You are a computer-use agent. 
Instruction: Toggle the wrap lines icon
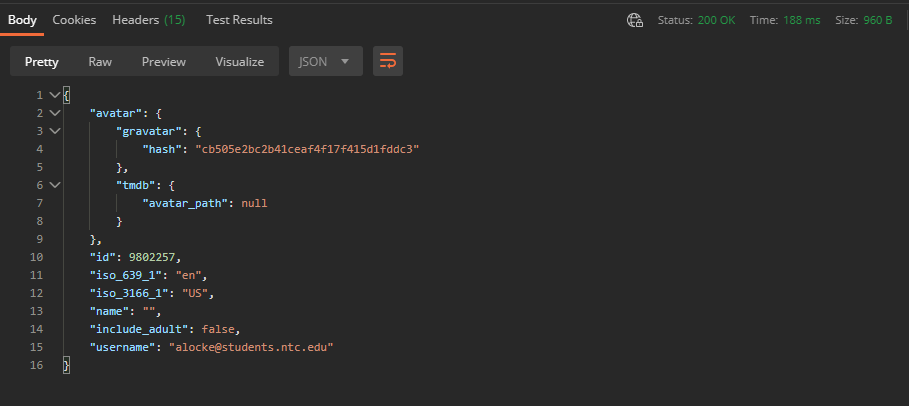(x=388, y=61)
